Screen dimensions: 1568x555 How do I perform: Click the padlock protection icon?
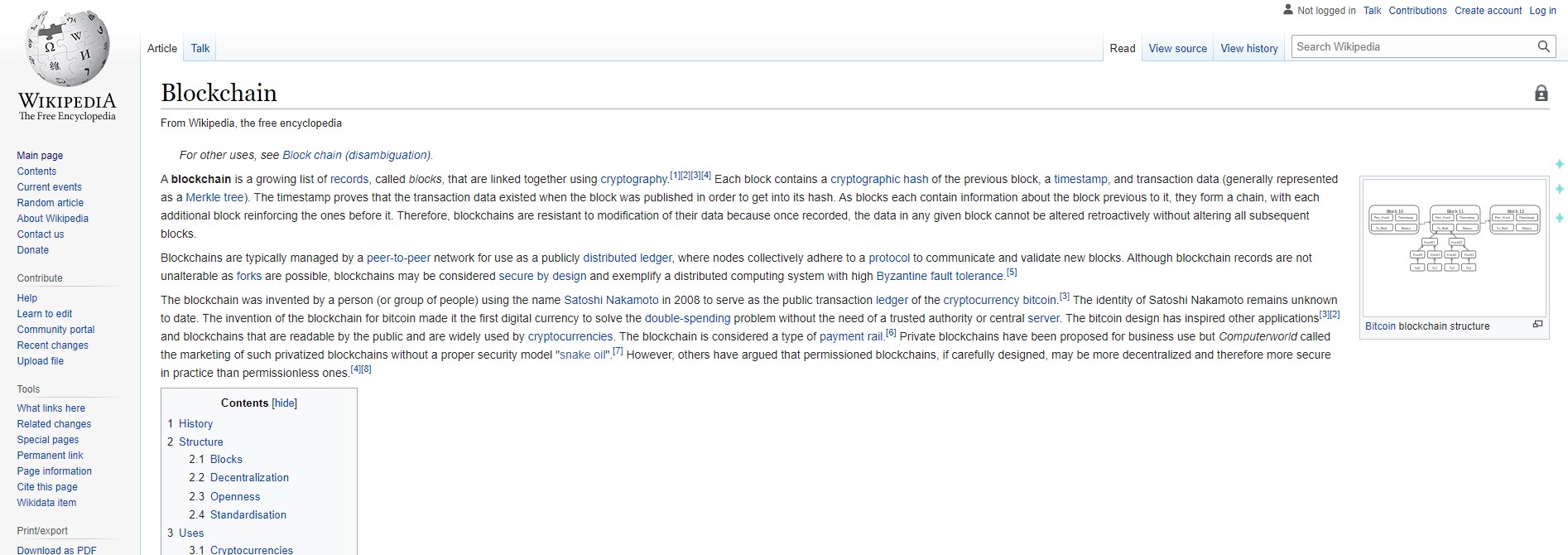click(x=1541, y=93)
